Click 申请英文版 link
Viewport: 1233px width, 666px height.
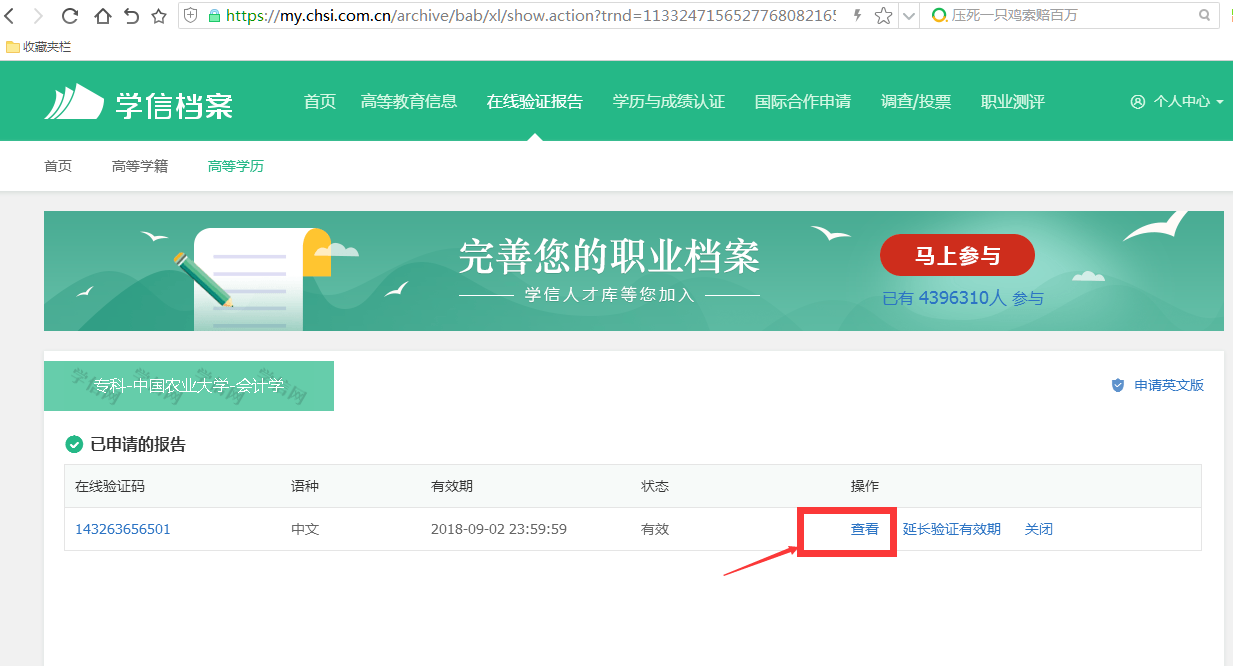tap(1168, 386)
